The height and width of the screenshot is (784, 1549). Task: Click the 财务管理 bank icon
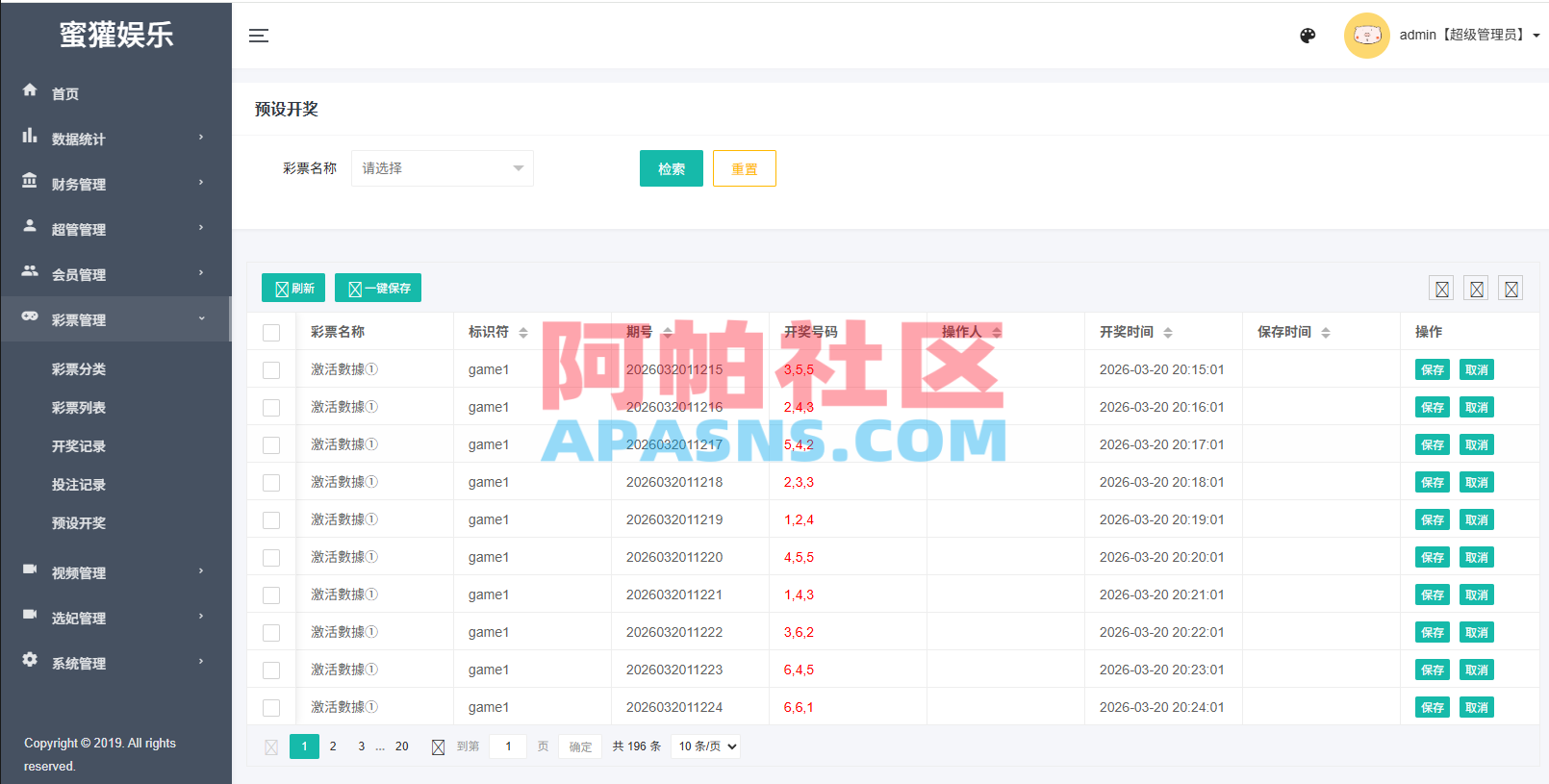(30, 181)
